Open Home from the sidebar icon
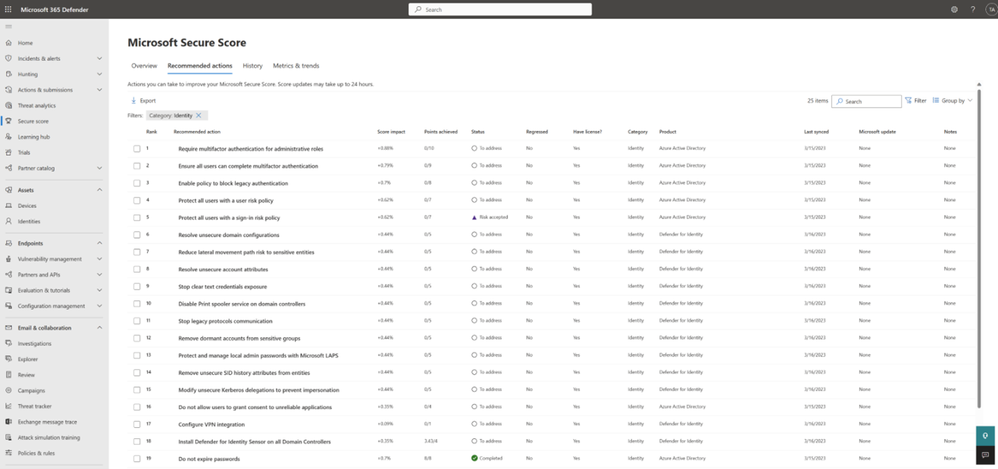Screen dimensions: 998x469 pyautogui.click(x=8, y=43)
